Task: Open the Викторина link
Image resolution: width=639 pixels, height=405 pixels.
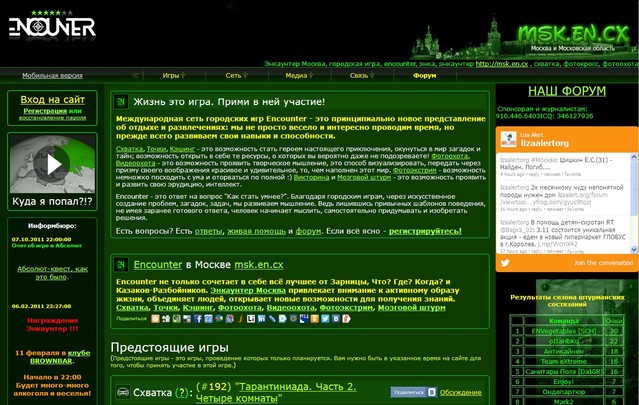Action: [x=311, y=177]
